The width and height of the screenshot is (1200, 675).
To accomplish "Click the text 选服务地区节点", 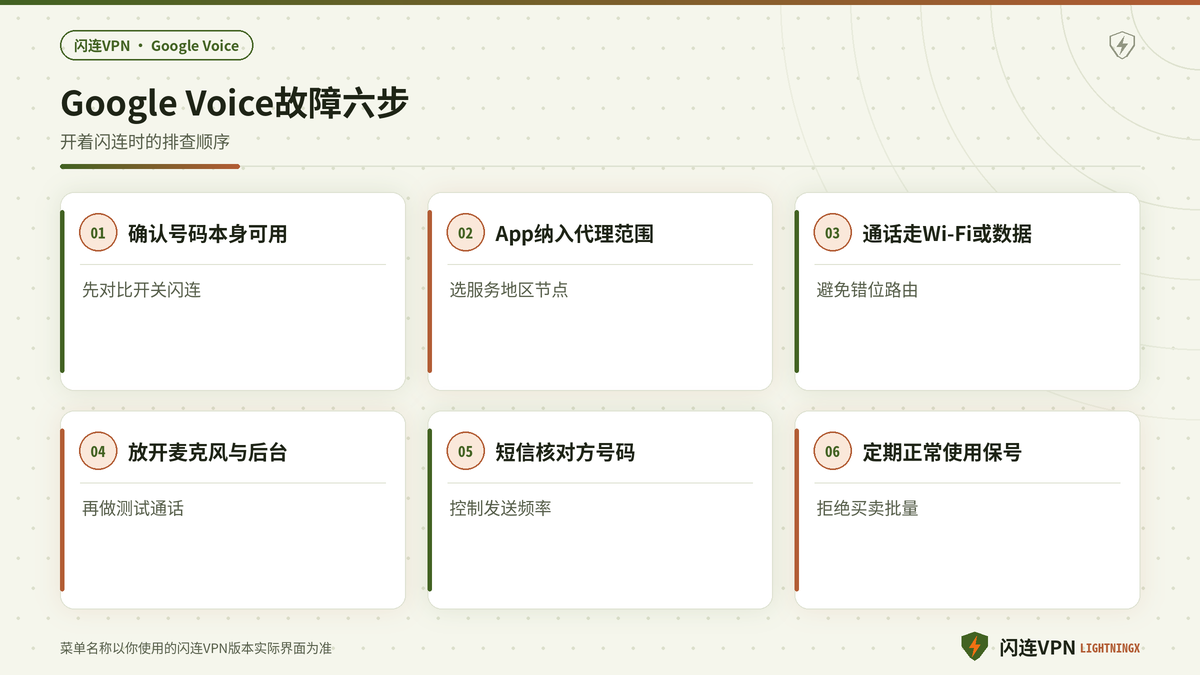I will [x=509, y=290].
